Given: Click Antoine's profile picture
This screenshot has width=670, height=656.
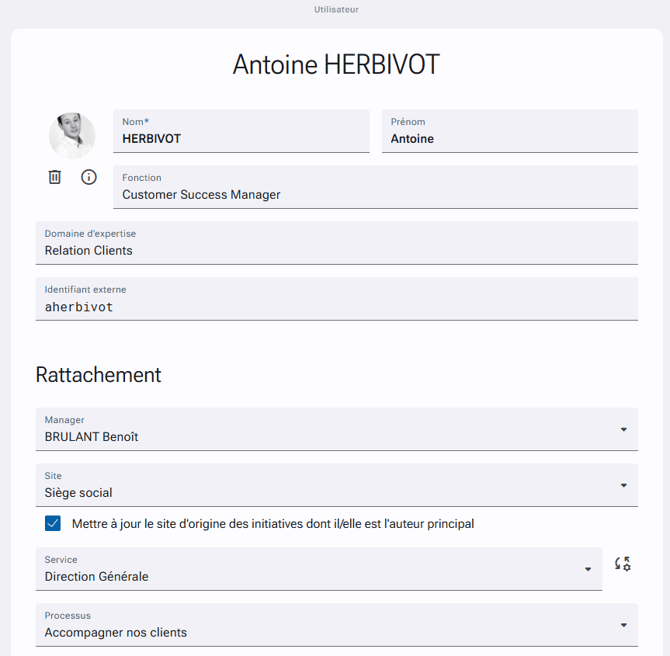Looking at the screenshot, I should pos(72,136).
